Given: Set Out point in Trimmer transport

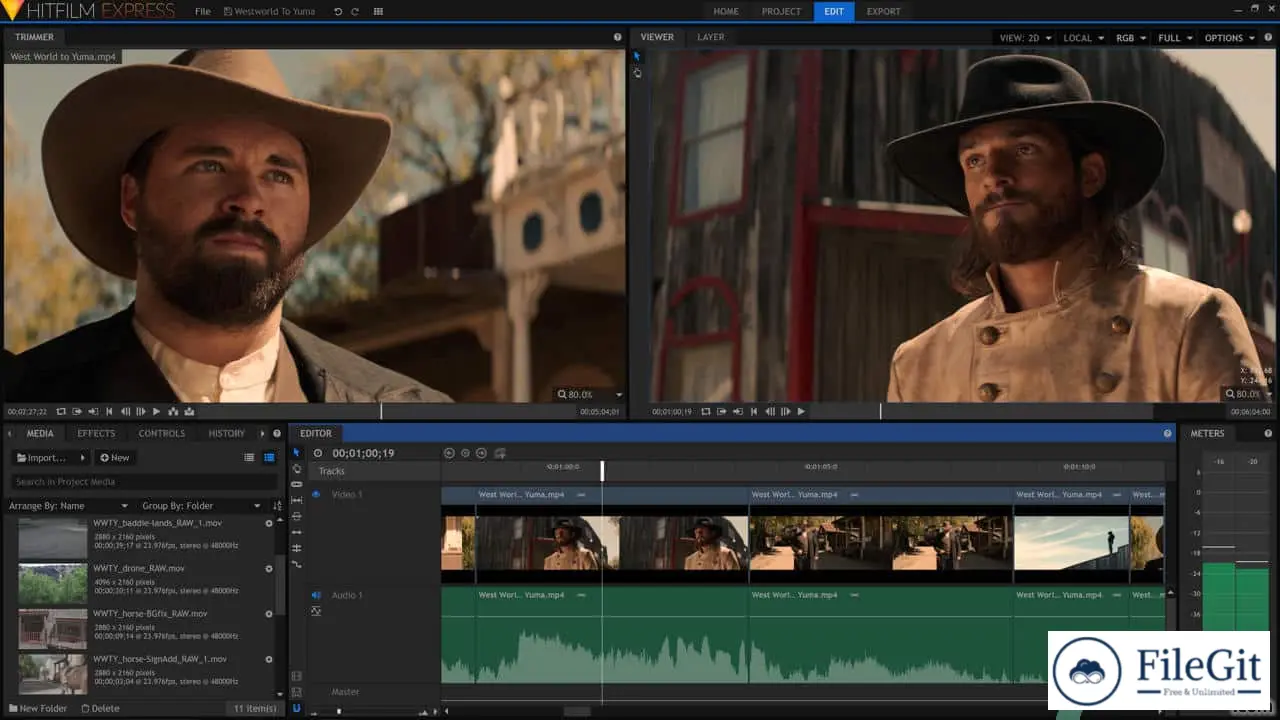Looking at the screenshot, I should [93, 411].
